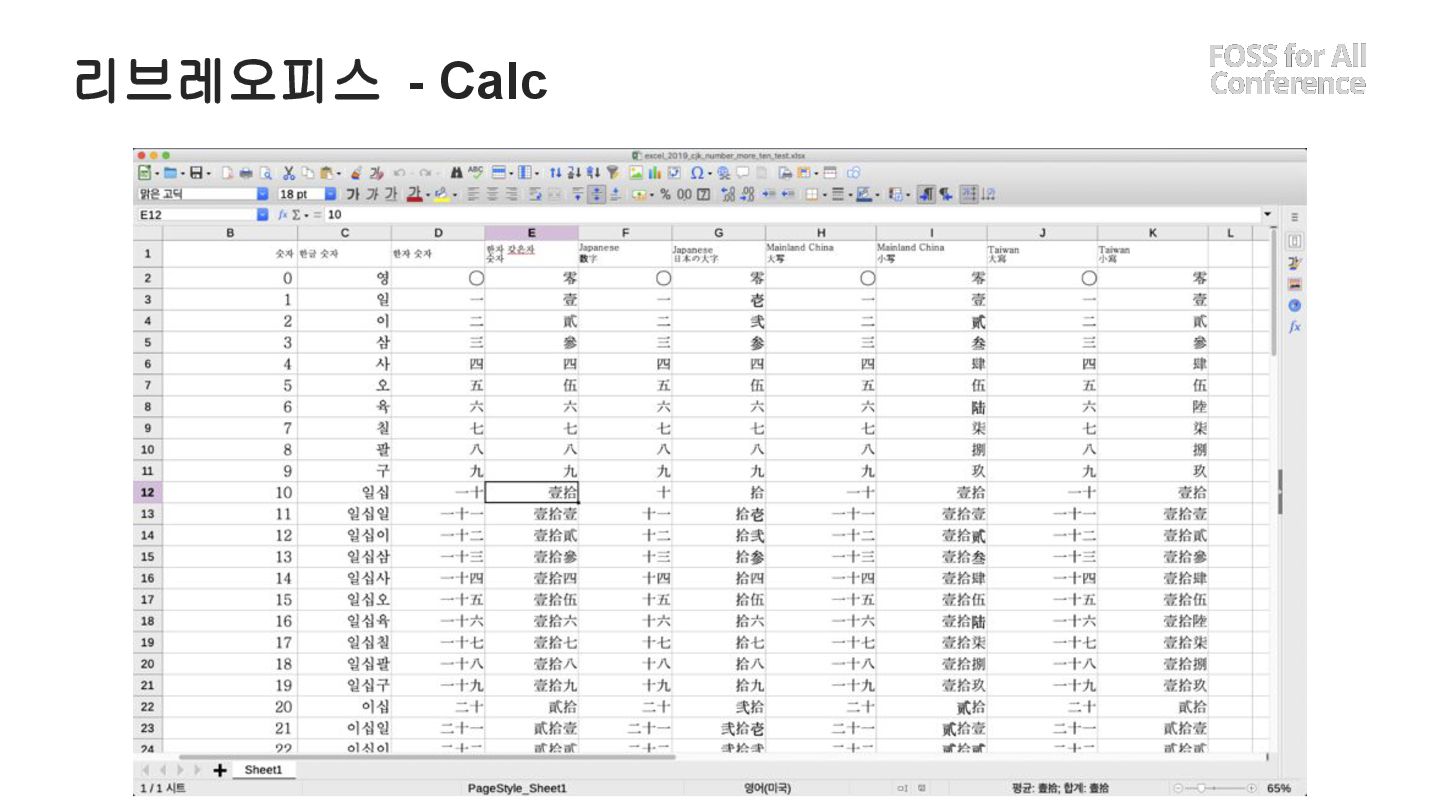Open the font name dropdown 맑은 고딕

point(262,194)
